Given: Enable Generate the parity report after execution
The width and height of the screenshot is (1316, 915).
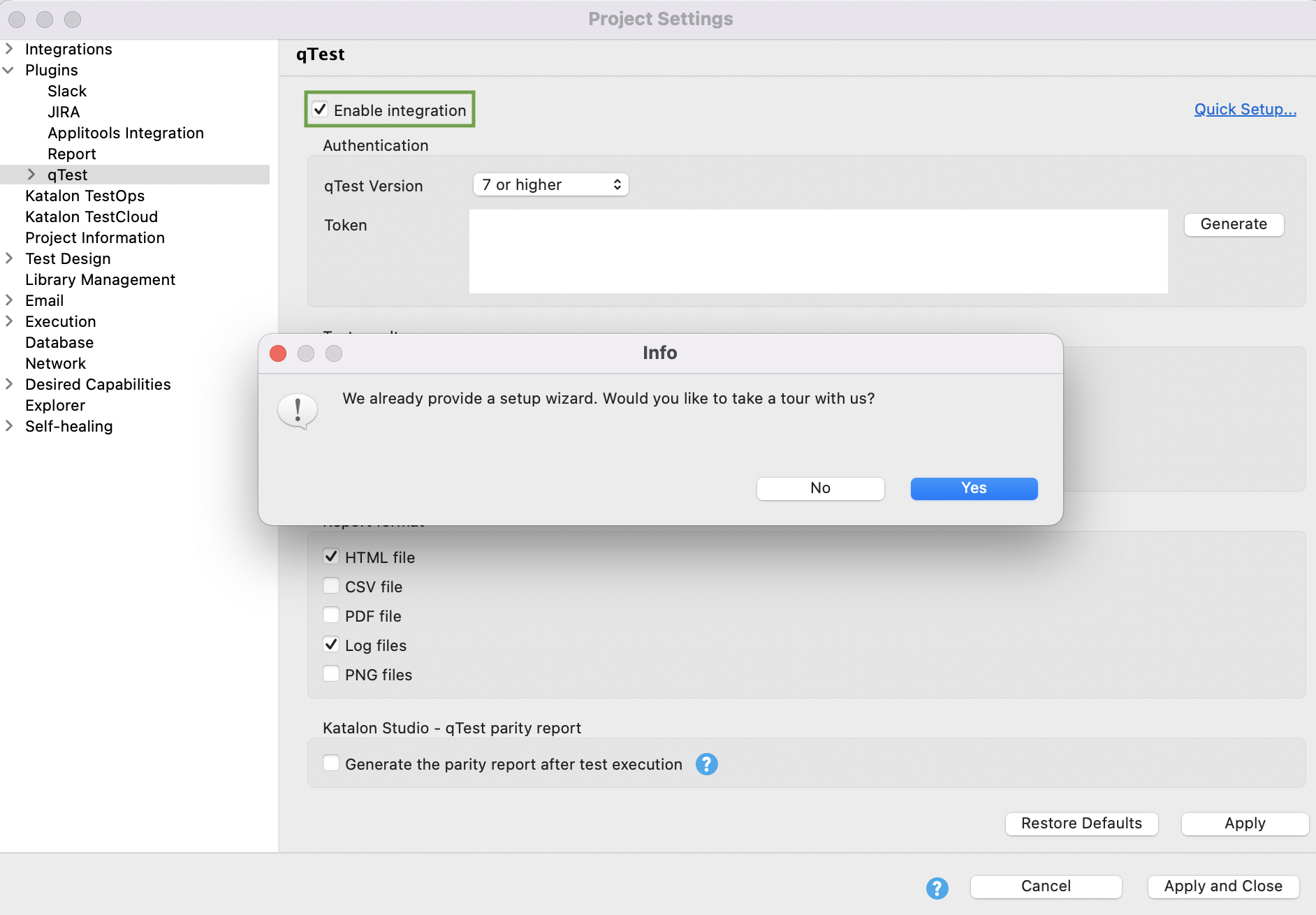Looking at the screenshot, I should pyautogui.click(x=331, y=763).
